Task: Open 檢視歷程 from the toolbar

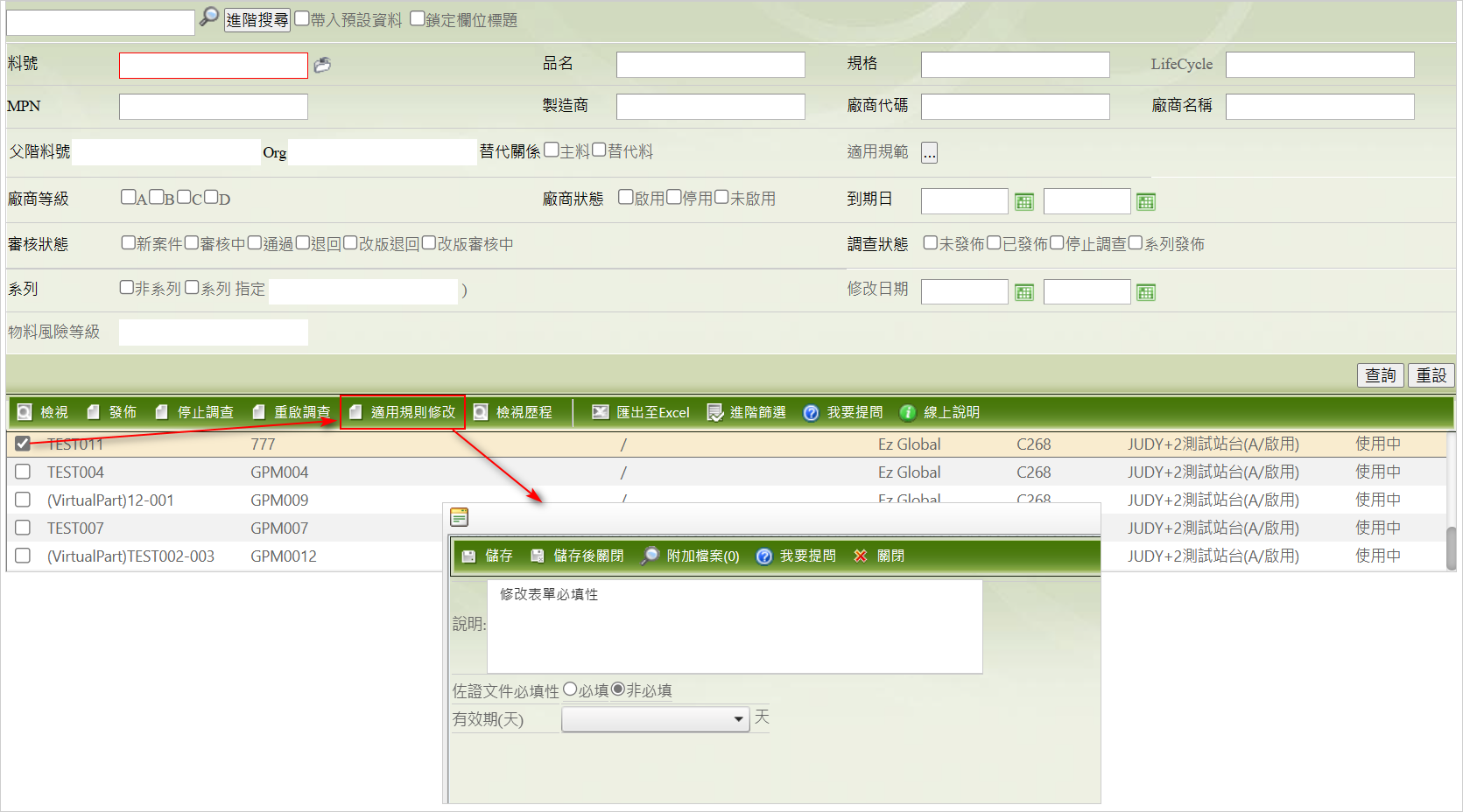Action: pyautogui.click(x=513, y=412)
